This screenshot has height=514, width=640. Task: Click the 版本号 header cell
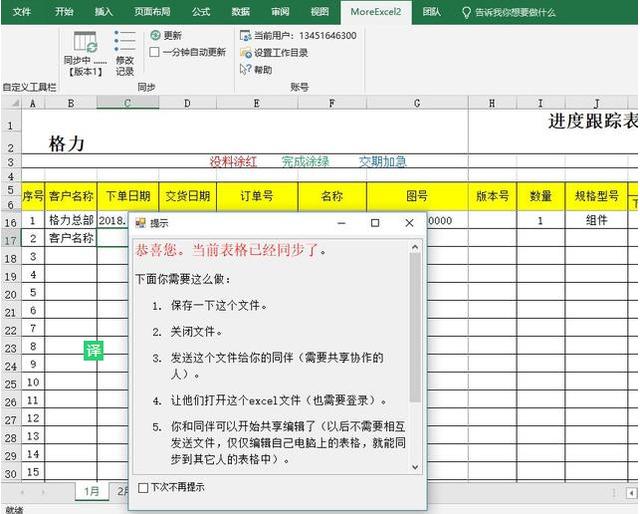pos(493,196)
